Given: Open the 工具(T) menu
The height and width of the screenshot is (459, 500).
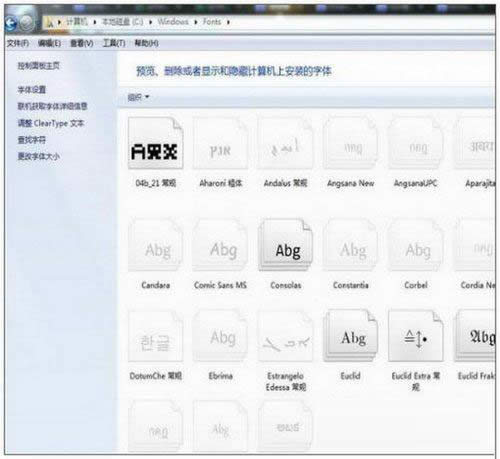Looking at the screenshot, I should click(114, 43).
